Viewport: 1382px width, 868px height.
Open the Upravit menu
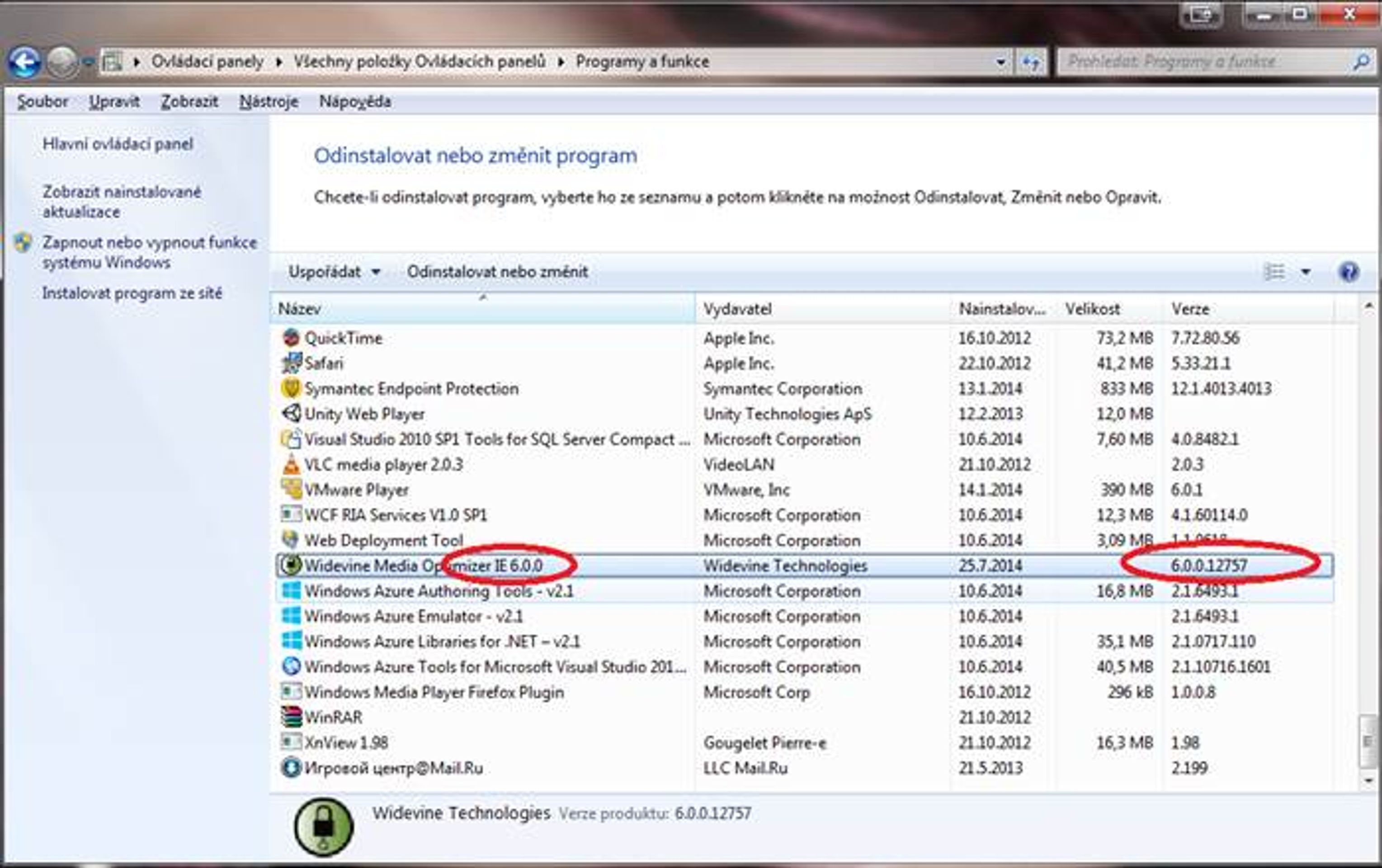point(114,102)
